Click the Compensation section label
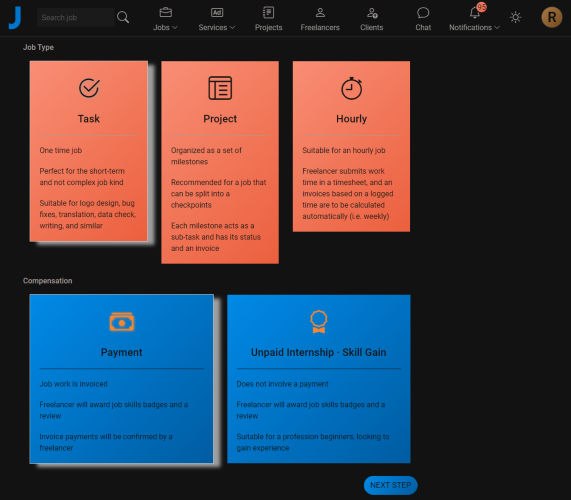The height and width of the screenshot is (500, 571). [47, 281]
